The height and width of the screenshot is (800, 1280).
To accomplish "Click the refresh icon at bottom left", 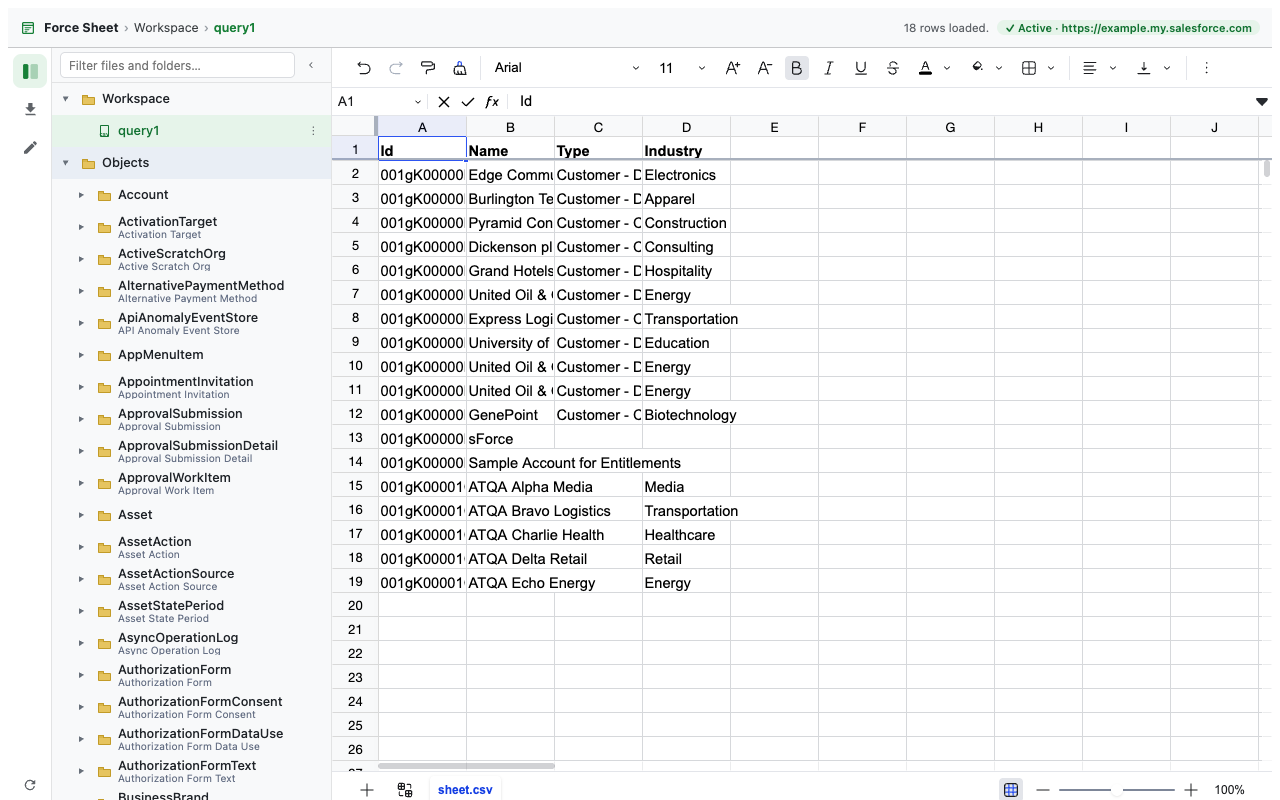I will (x=30, y=785).
